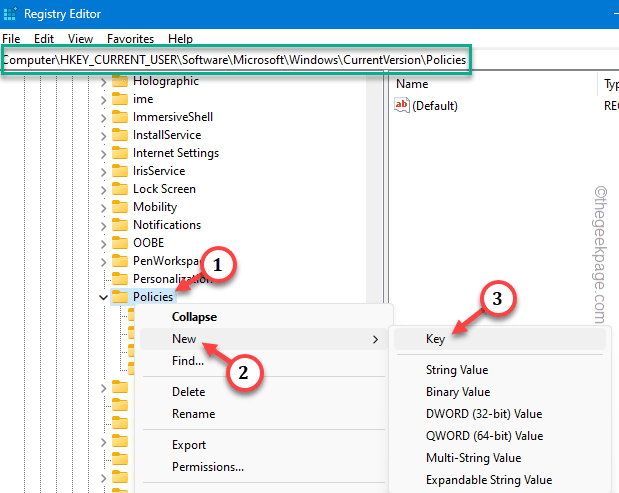Select QWORD (64-bit) Value option
This screenshot has width=619, height=493.
tap(499, 436)
